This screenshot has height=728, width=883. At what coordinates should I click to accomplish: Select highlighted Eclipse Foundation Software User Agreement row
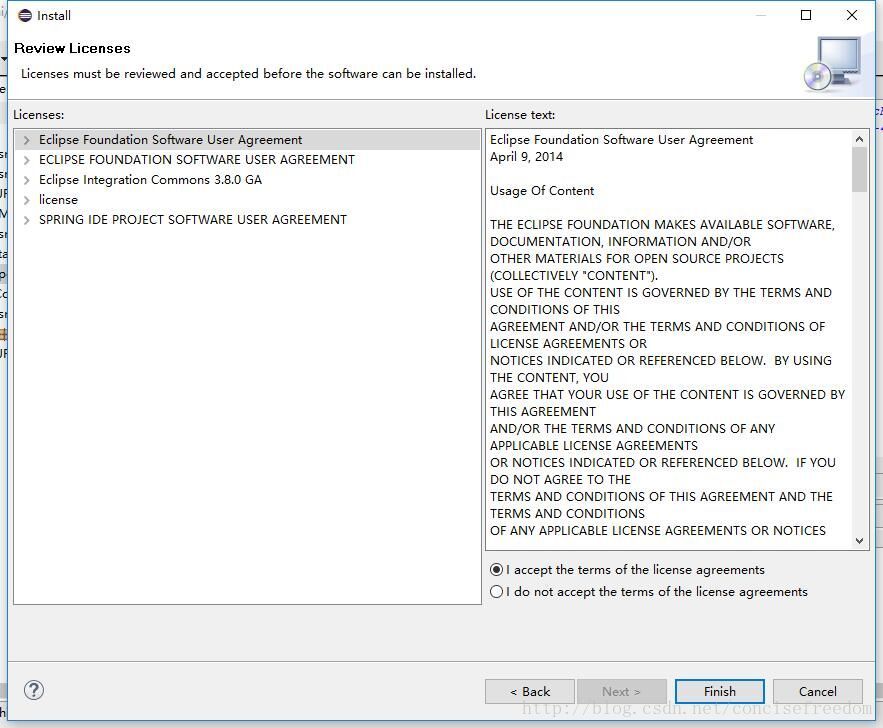coord(248,140)
